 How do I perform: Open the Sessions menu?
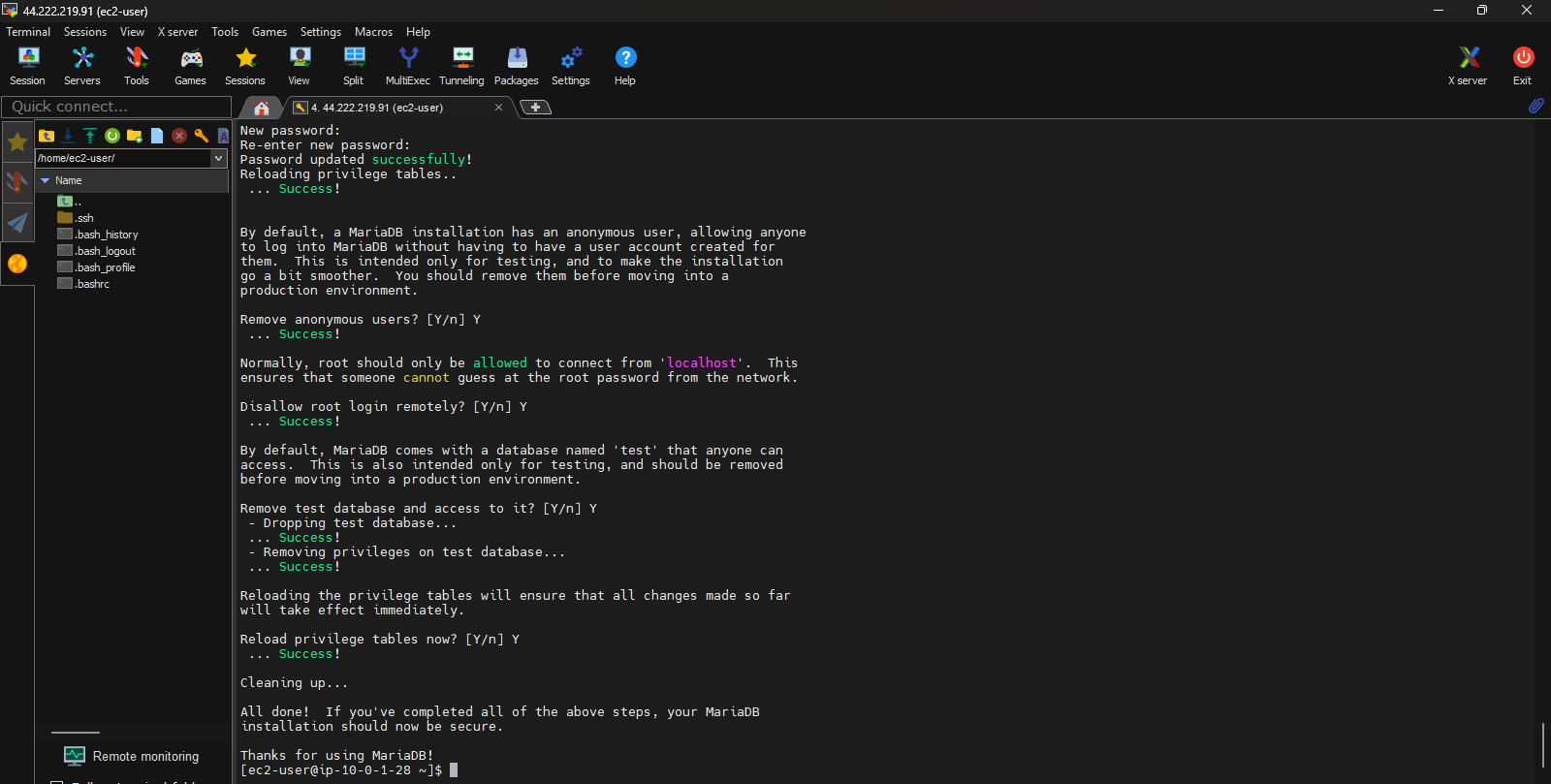point(85,32)
